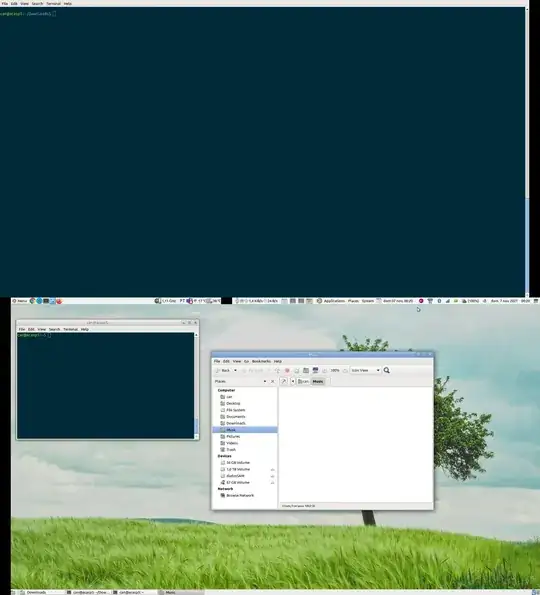Open the Places panel menu

[x=353, y=301]
